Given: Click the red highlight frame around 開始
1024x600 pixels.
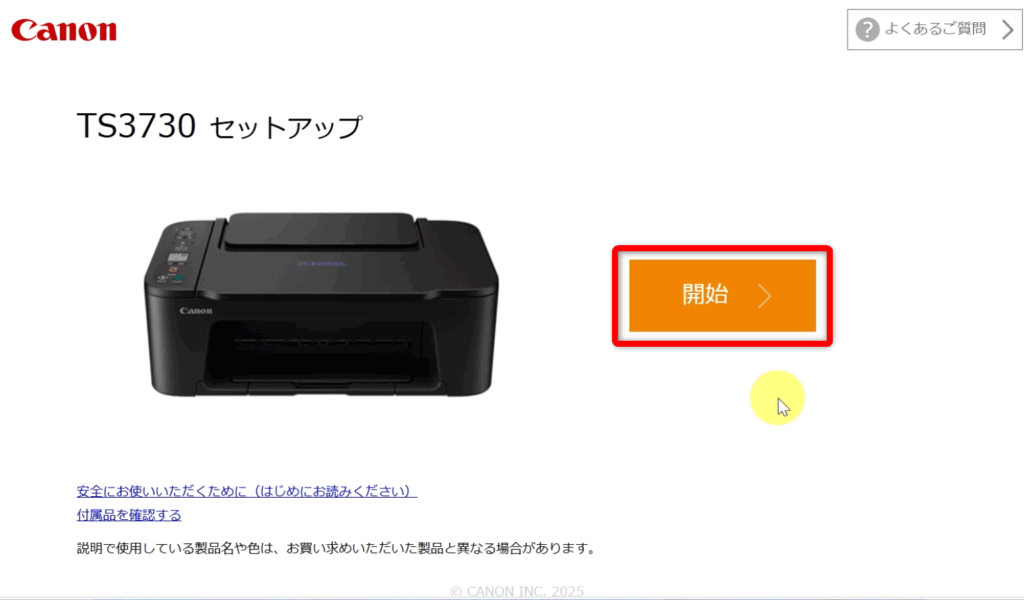Looking at the screenshot, I should coord(722,296).
